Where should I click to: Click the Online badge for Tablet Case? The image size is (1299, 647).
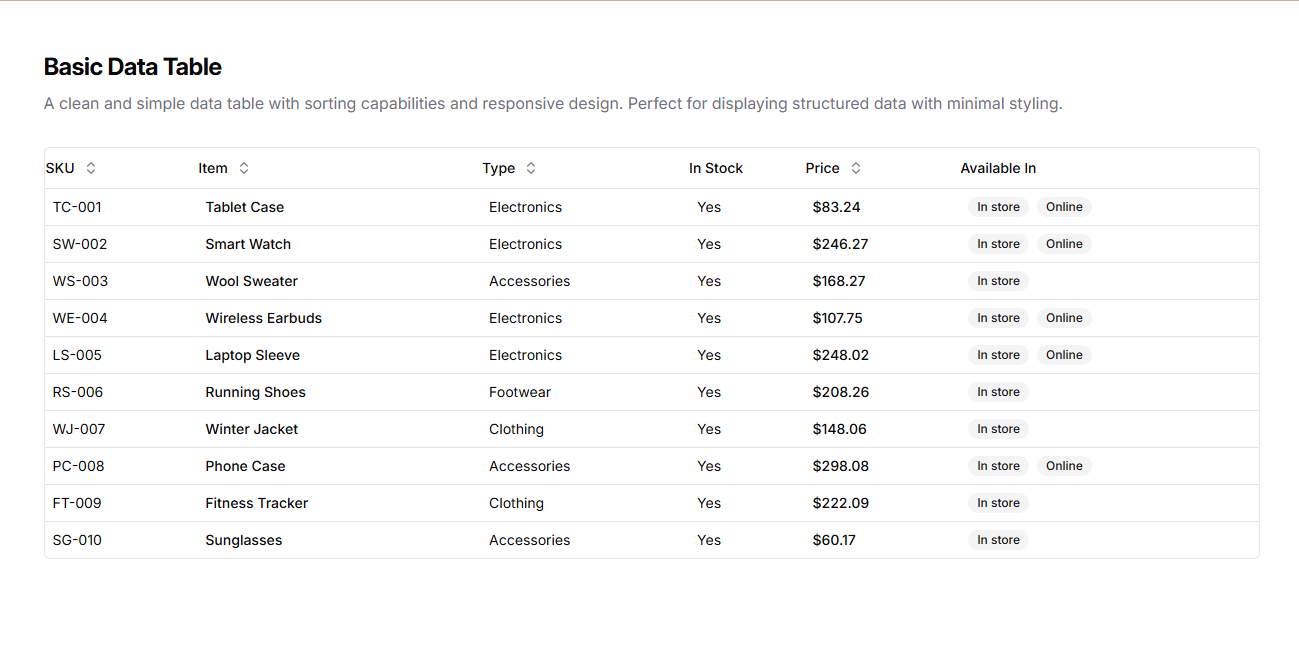1064,207
